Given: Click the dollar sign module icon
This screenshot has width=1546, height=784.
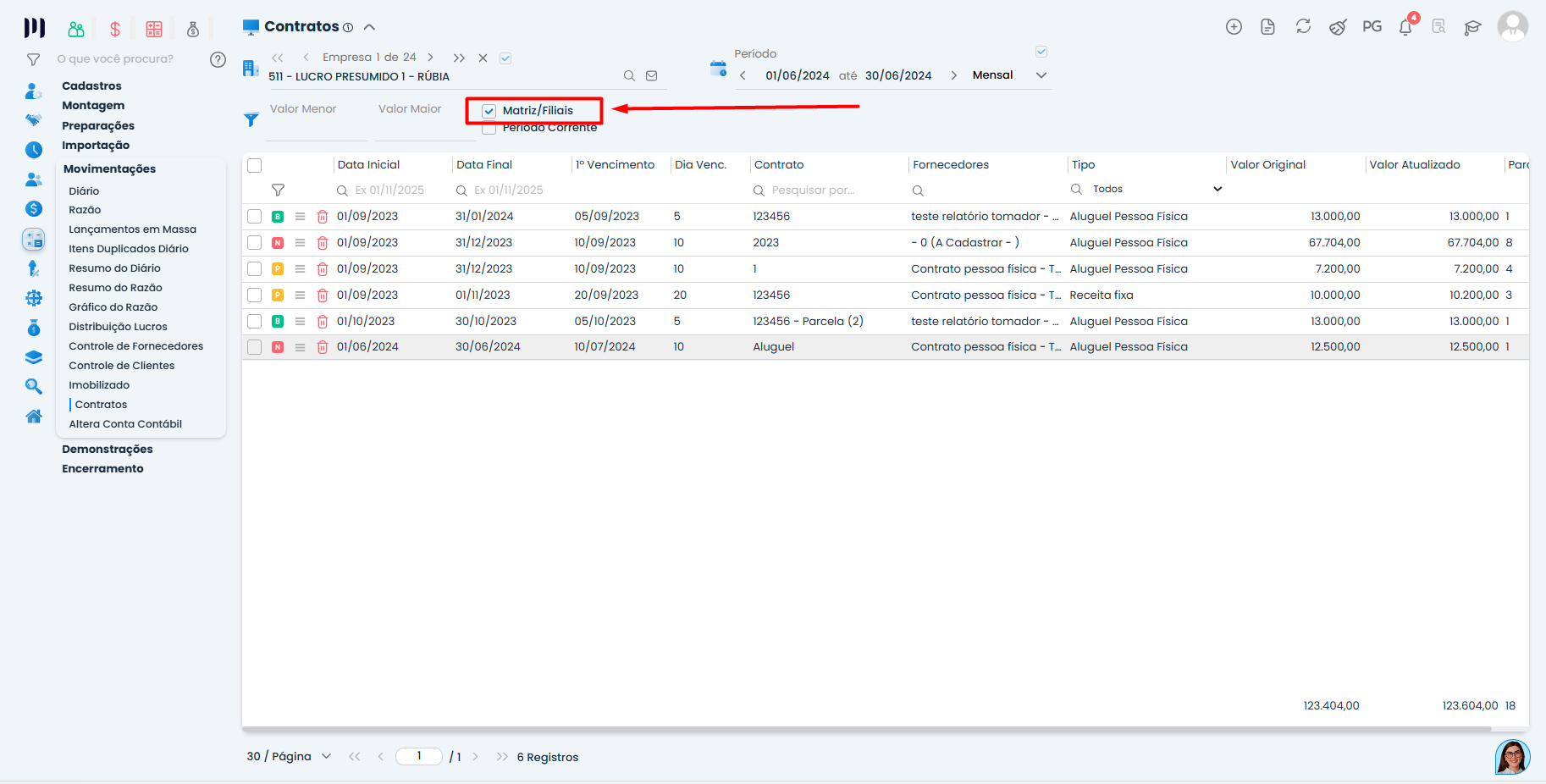Looking at the screenshot, I should pyautogui.click(x=115, y=30).
